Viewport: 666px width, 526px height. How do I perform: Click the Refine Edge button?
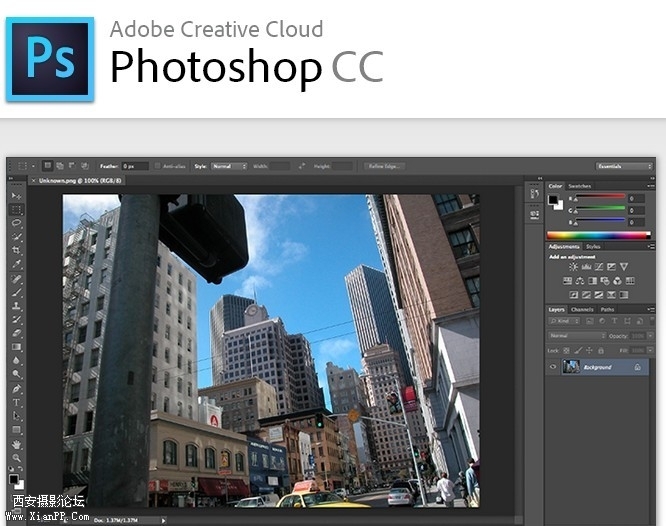click(386, 166)
